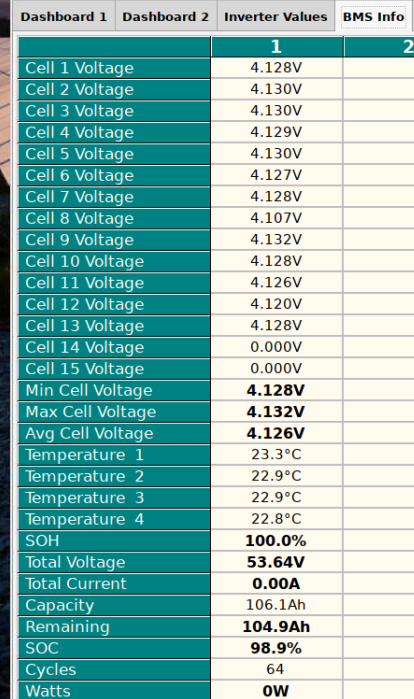Viewport: 414px width, 699px height.
Task: Open the Dashboard 2 tab
Action: 166,17
